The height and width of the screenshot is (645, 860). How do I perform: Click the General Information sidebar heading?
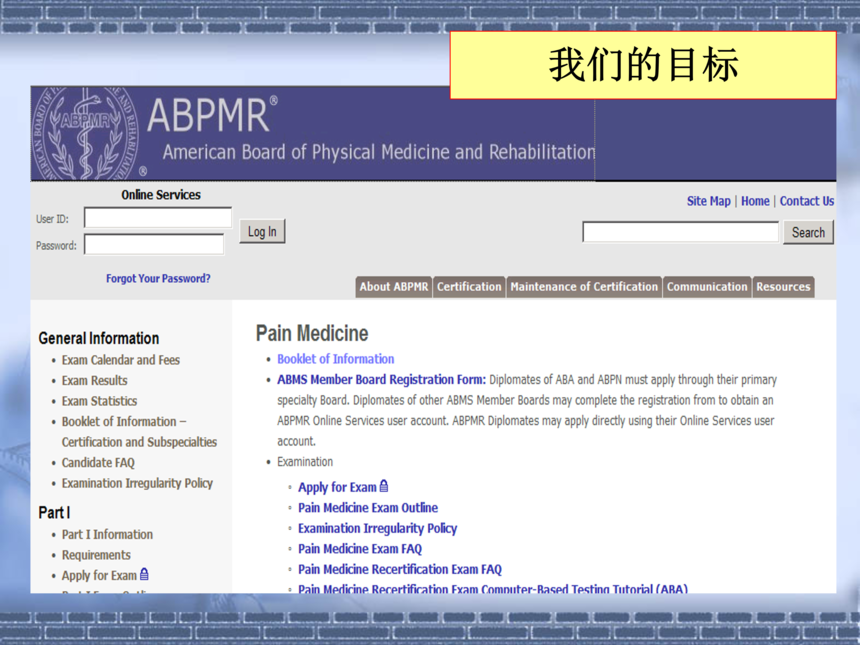(99, 338)
